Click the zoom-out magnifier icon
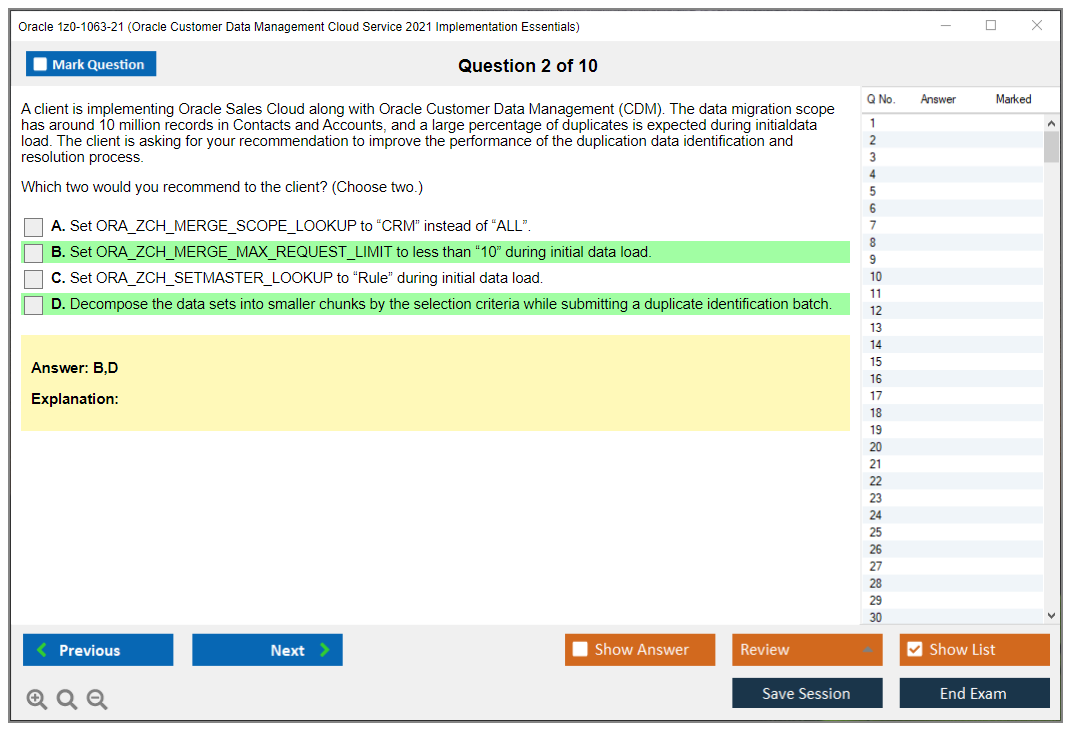Viewport: 1075px width, 735px height. click(x=97, y=699)
